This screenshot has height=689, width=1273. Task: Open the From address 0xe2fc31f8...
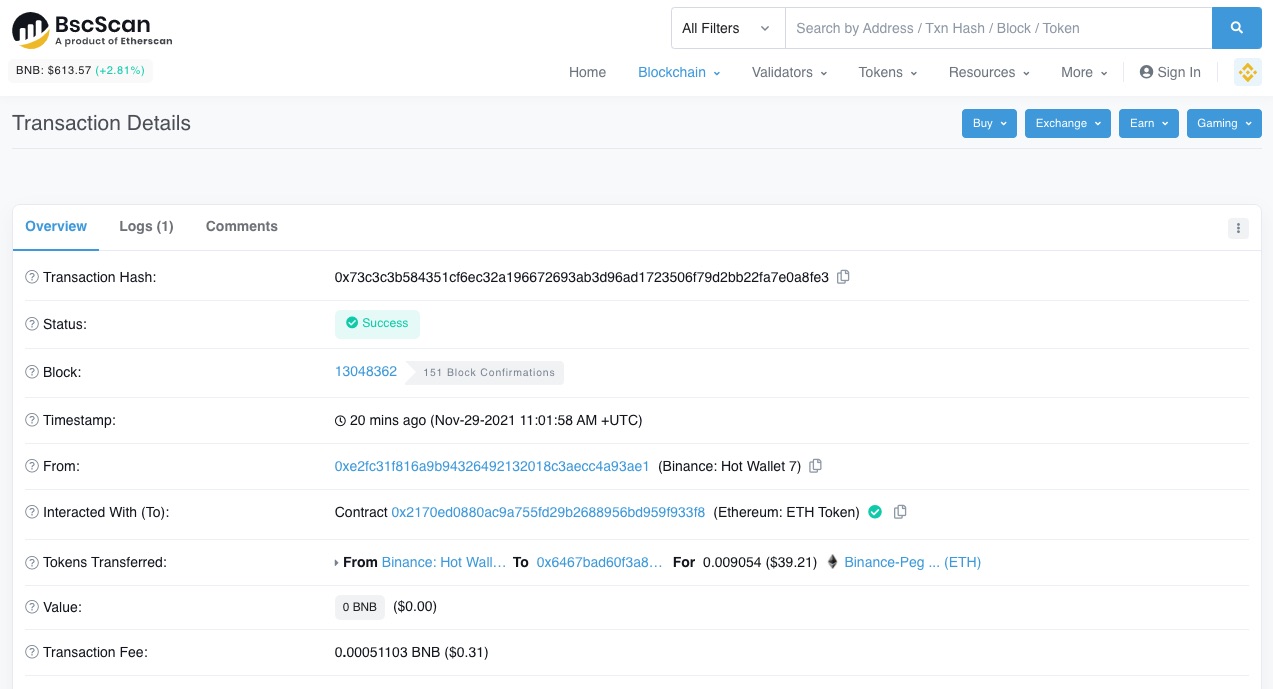click(x=492, y=466)
